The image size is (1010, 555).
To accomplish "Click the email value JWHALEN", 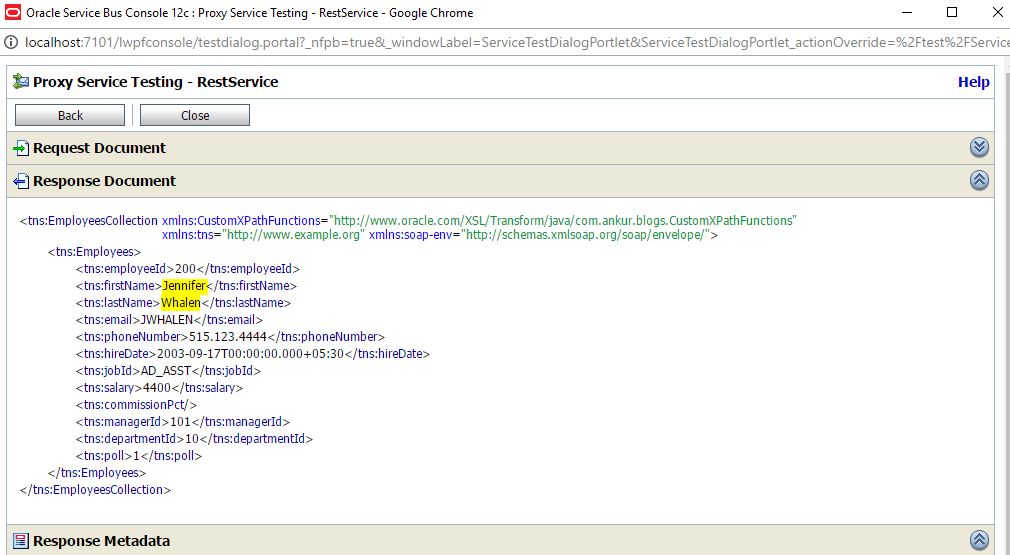I will [x=167, y=319].
